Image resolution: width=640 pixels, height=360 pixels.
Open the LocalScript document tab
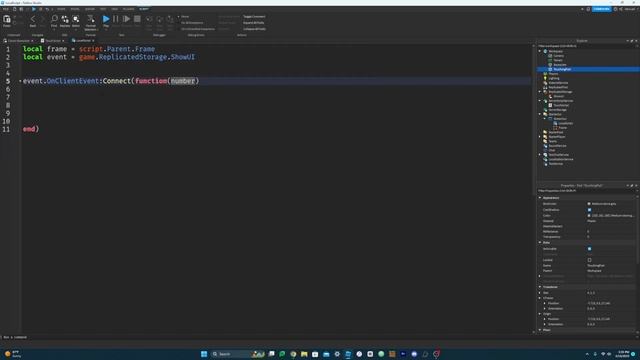(x=83, y=41)
